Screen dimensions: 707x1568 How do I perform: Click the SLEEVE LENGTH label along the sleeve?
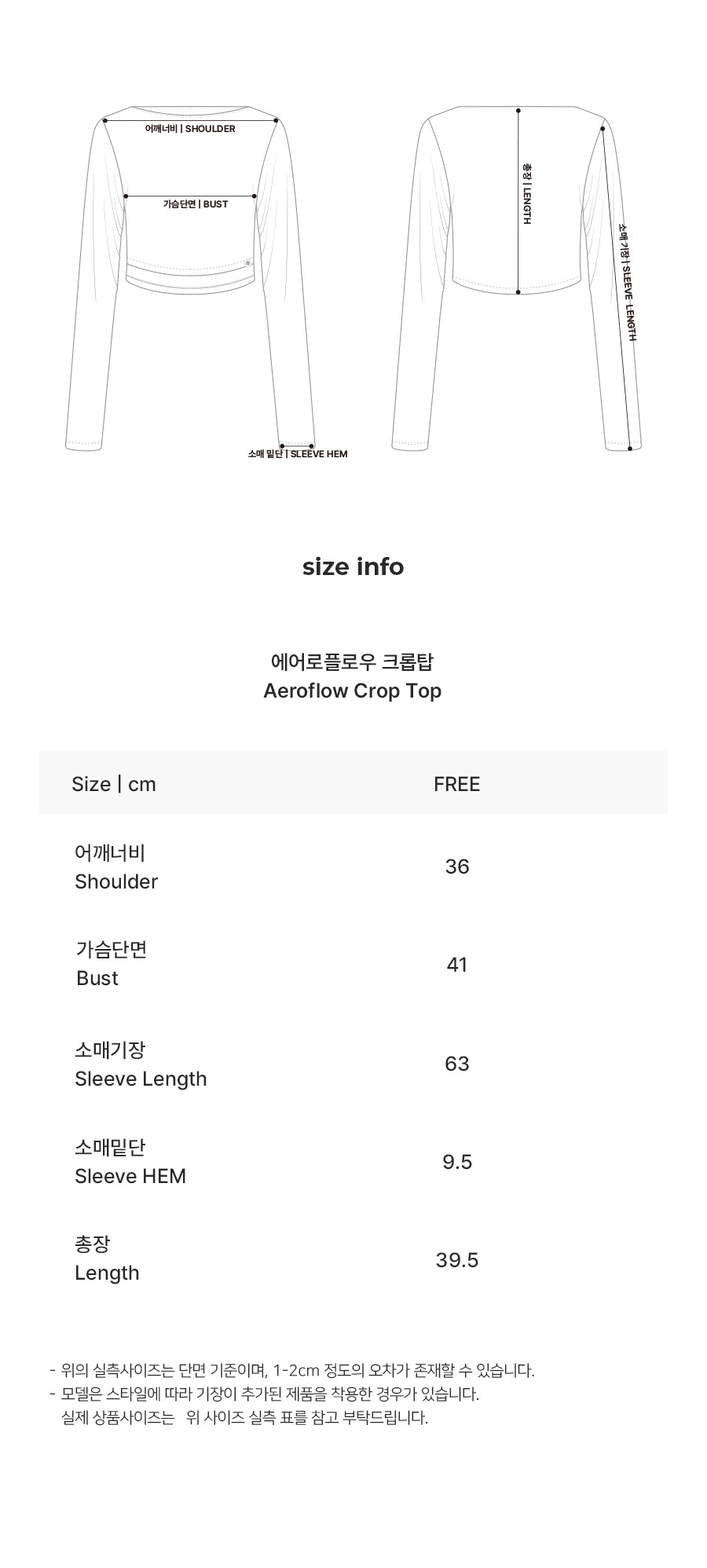626,283
